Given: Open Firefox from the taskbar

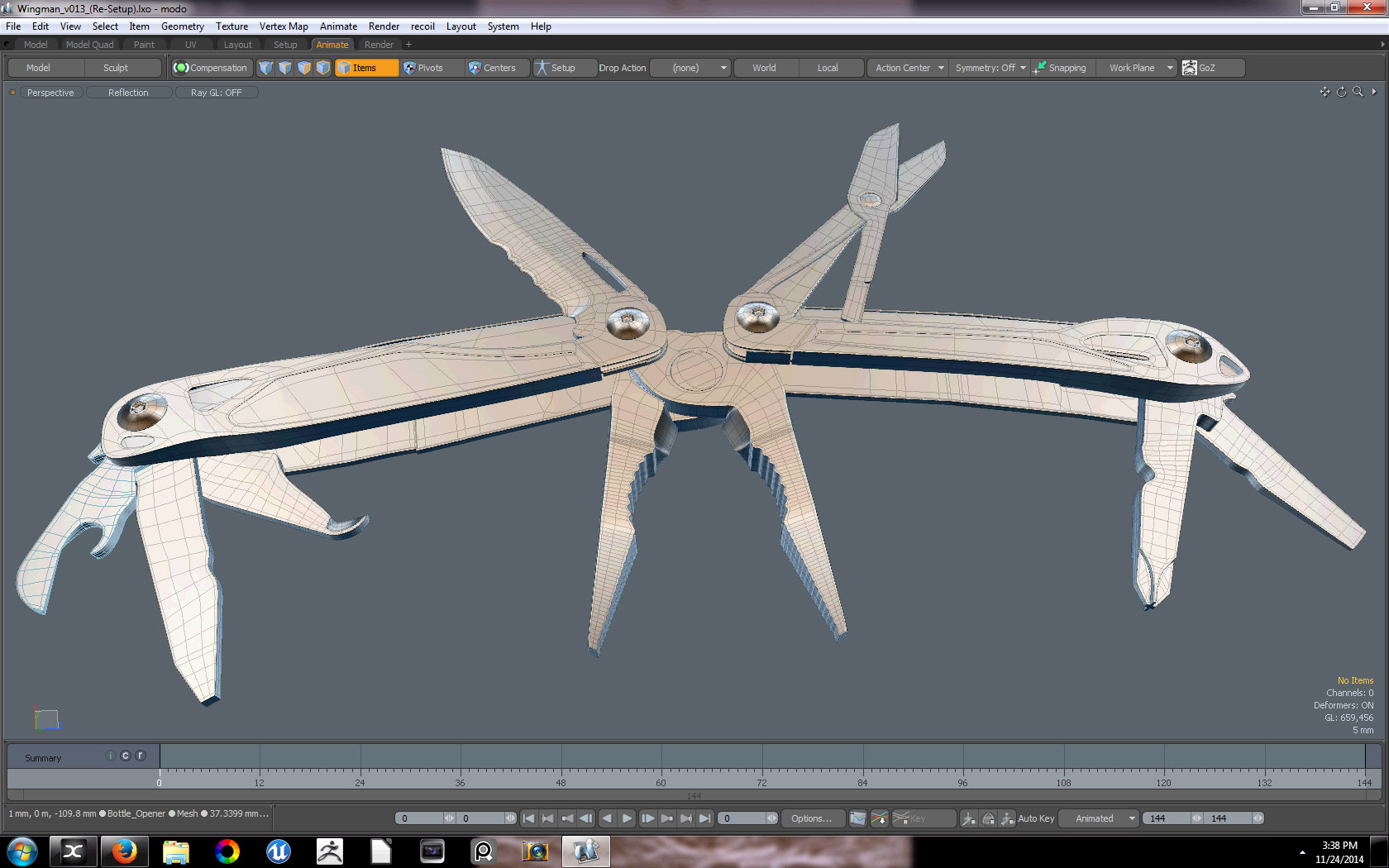Looking at the screenshot, I should (x=124, y=851).
